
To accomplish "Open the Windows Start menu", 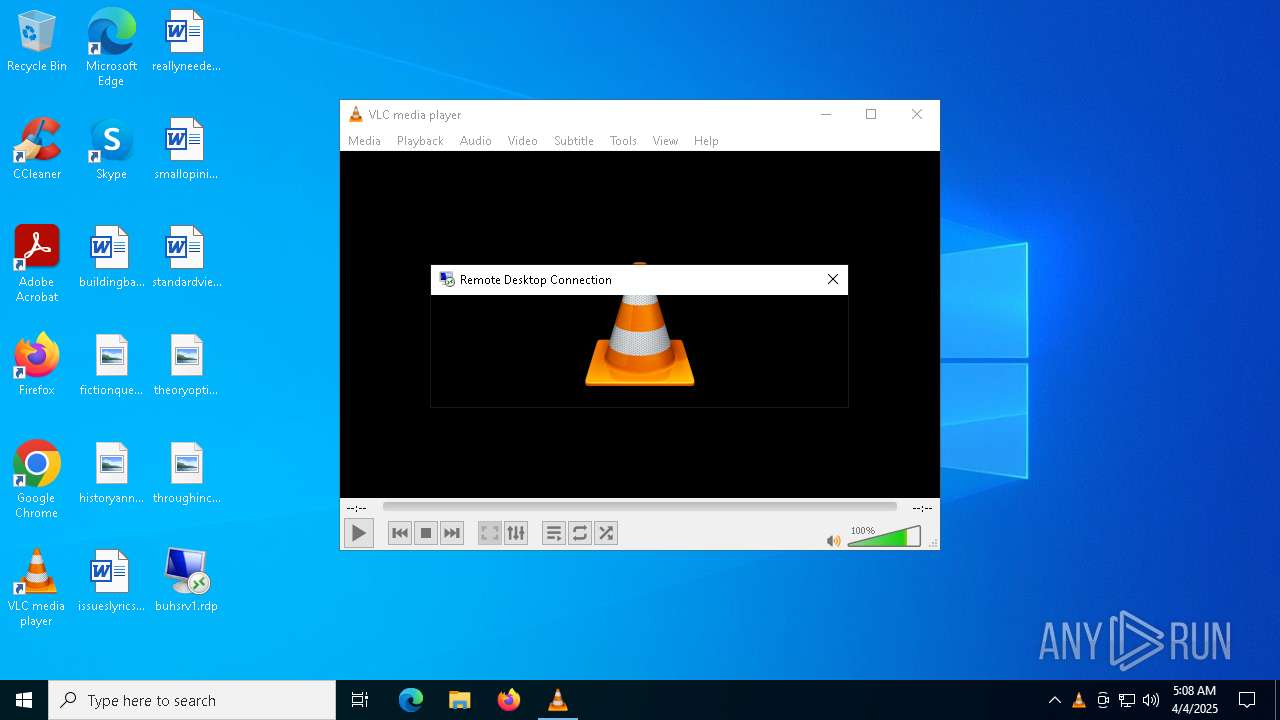I will [x=24, y=700].
